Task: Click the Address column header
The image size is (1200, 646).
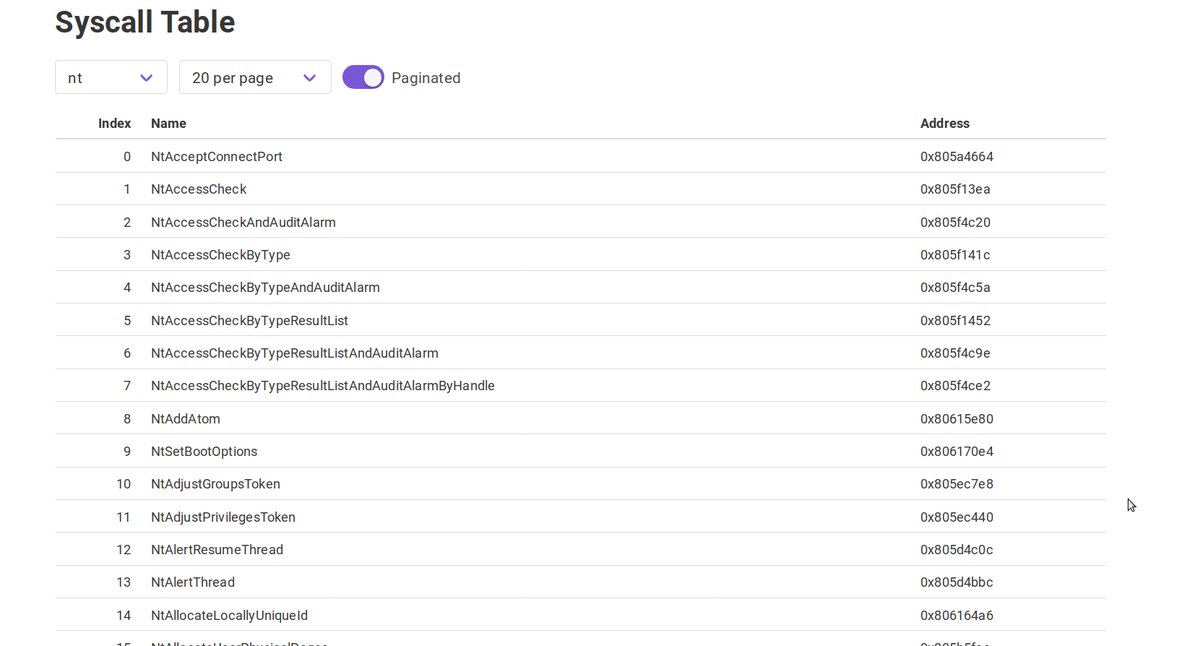Action: [x=945, y=124]
